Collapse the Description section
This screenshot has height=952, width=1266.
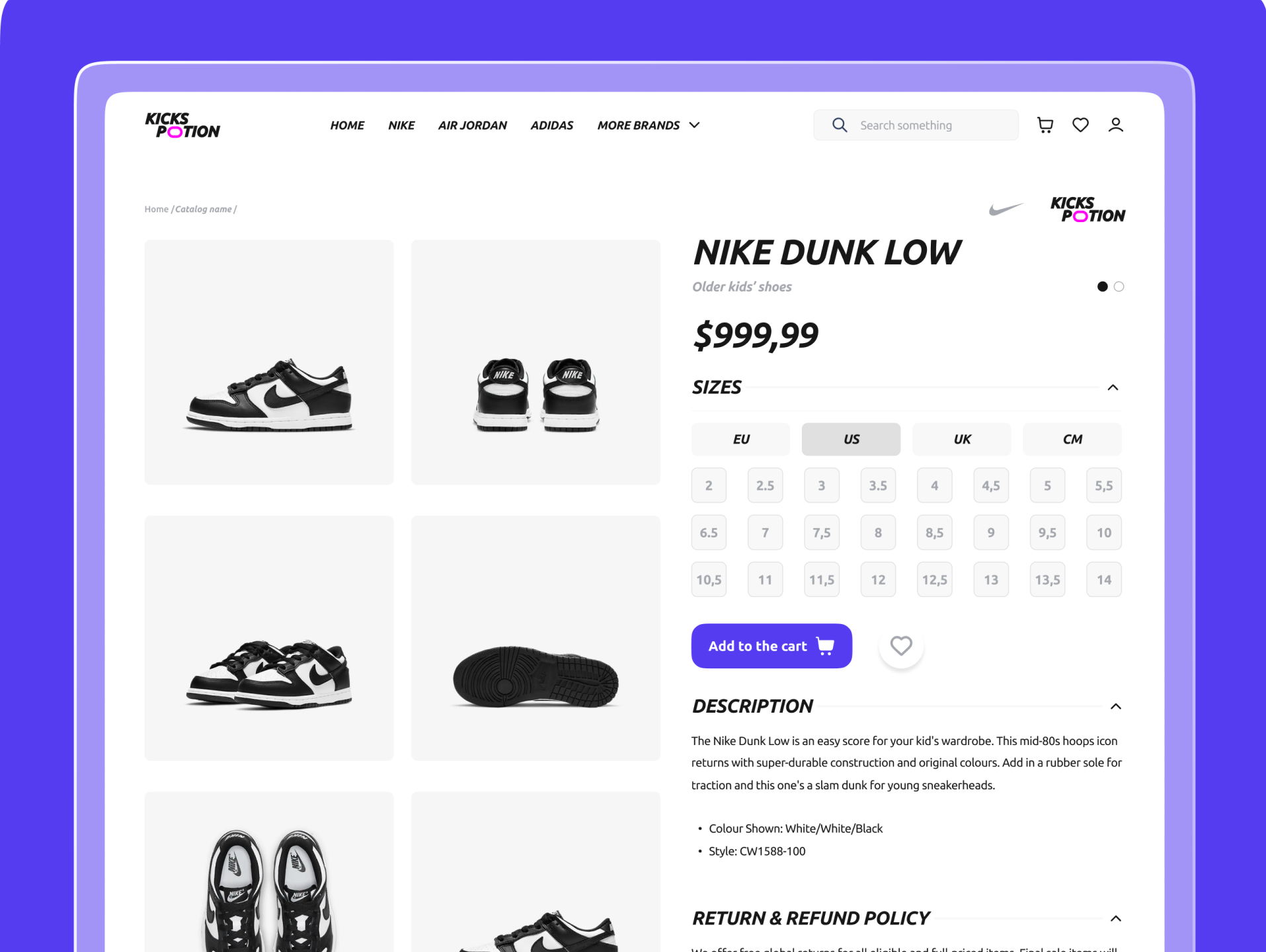pyautogui.click(x=1115, y=707)
